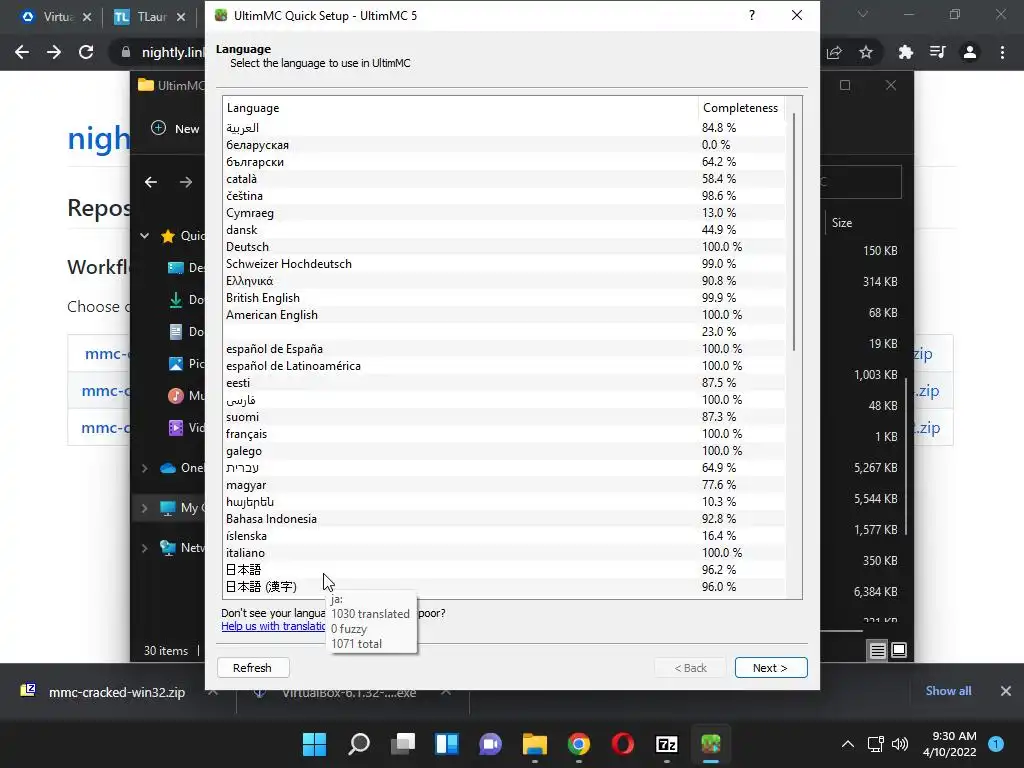Select the Deutsch language row
This screenshot has height=768, width=1024.
[x=504, y=247]
